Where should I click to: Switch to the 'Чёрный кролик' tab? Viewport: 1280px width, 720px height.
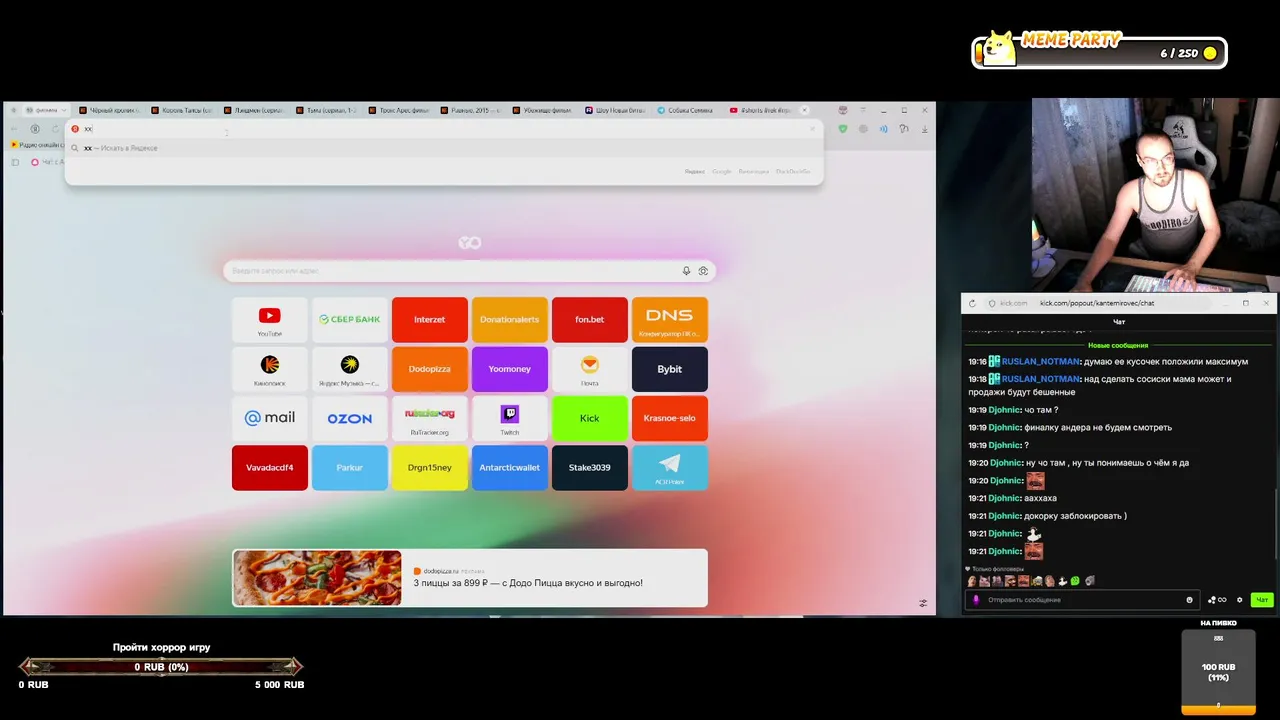(109, 110)
